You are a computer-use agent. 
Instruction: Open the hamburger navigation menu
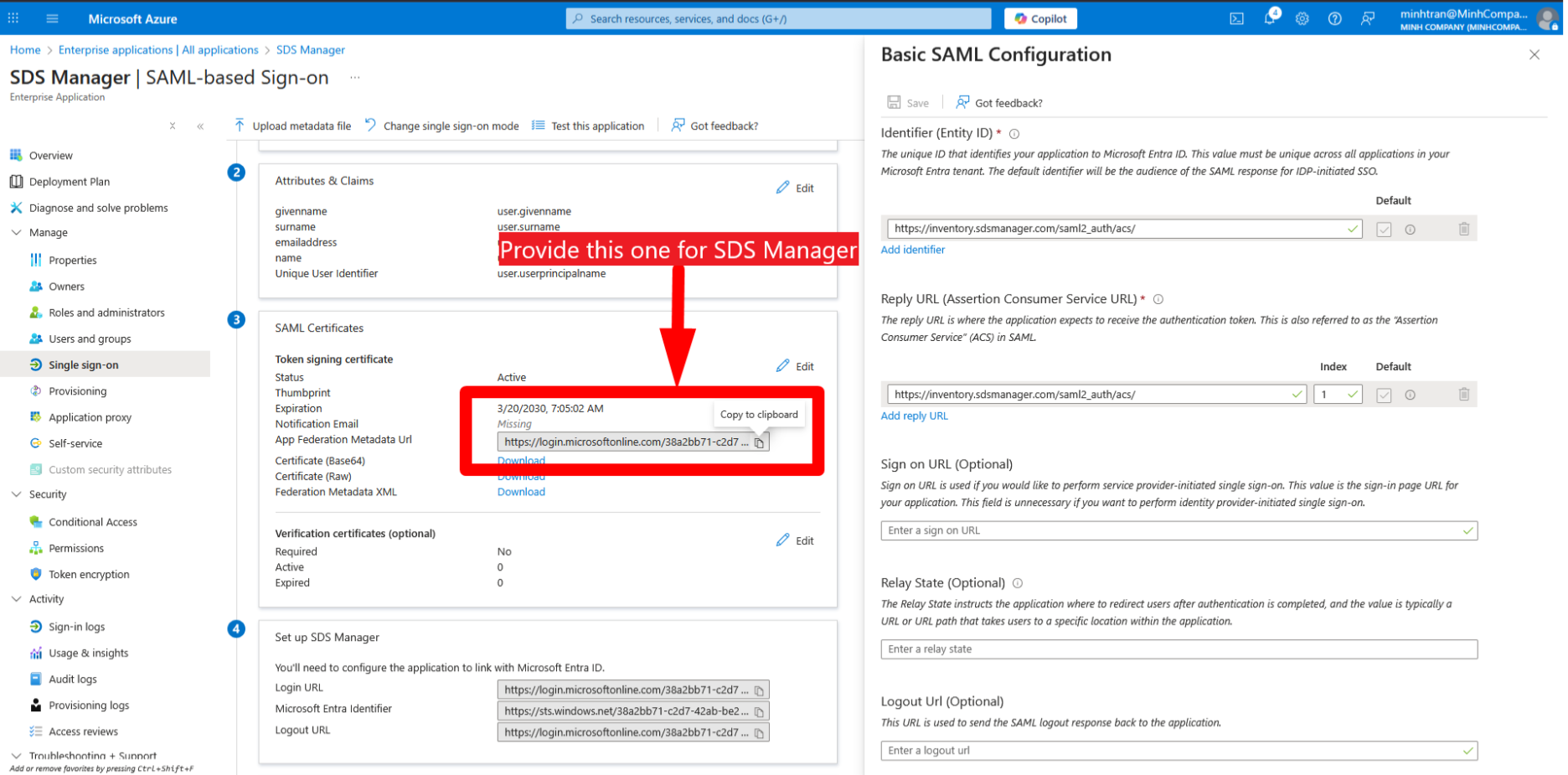pyautogui.click(x=52, y=18)
